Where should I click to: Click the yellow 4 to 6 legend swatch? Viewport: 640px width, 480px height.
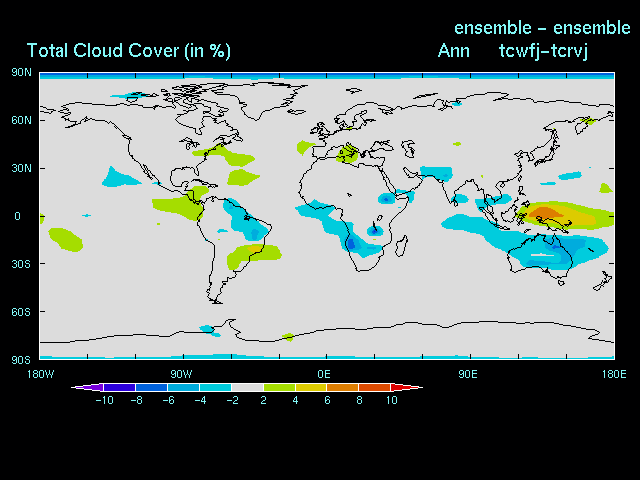[x=311, y=387]
